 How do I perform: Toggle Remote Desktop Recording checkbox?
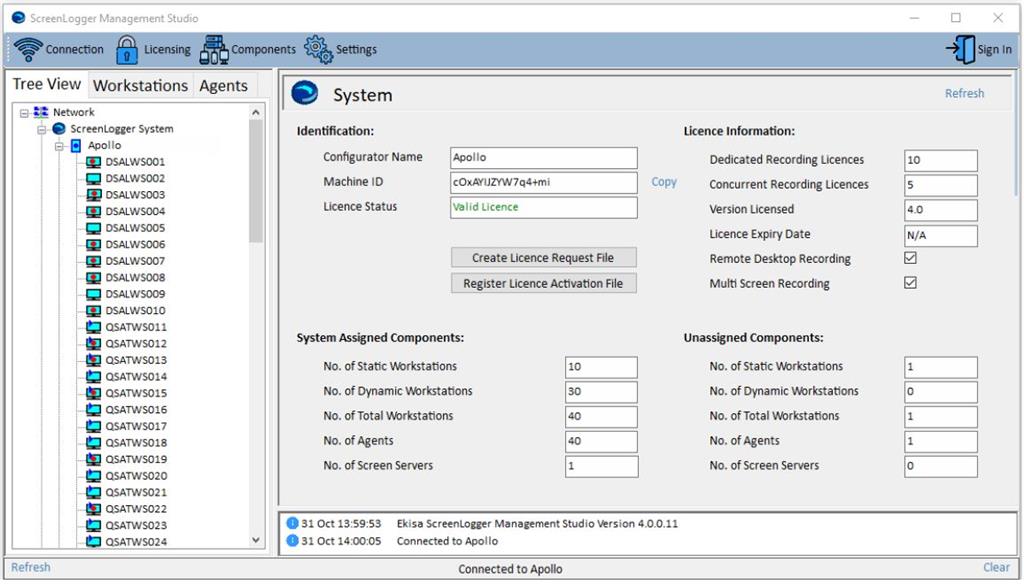tap(910, 258)
